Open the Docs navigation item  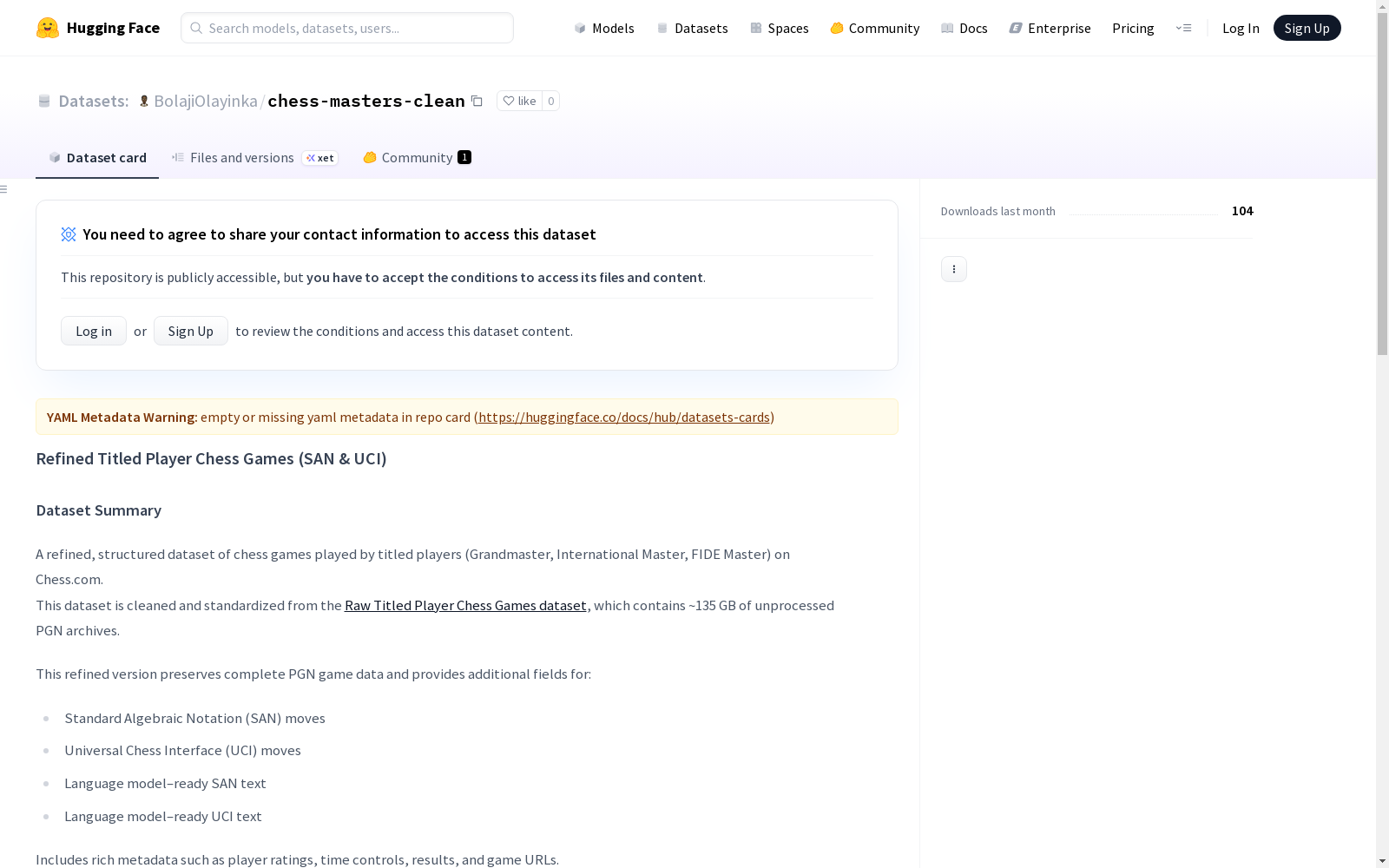tap(964, 28)
